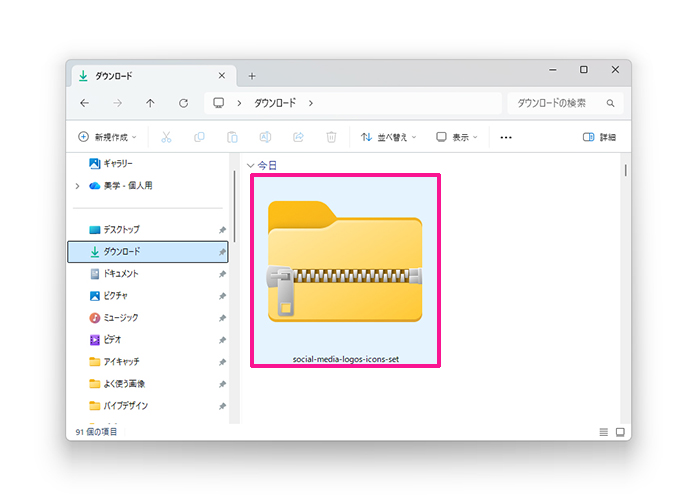Select 美学 - 個人用 in the sidebar
Viewport: 700px width, 501px height.
pos(128,186)
